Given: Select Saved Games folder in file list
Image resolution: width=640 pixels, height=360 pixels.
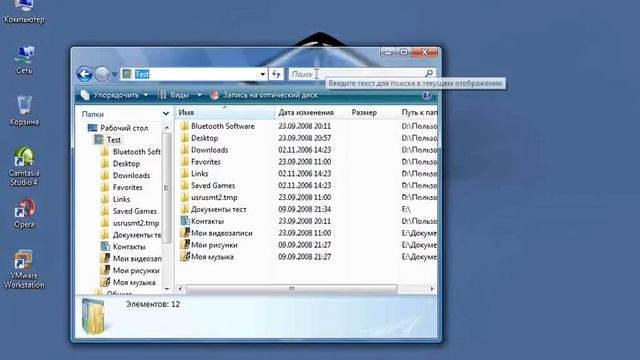Looking at the screenshot, I should pos(208,185).
